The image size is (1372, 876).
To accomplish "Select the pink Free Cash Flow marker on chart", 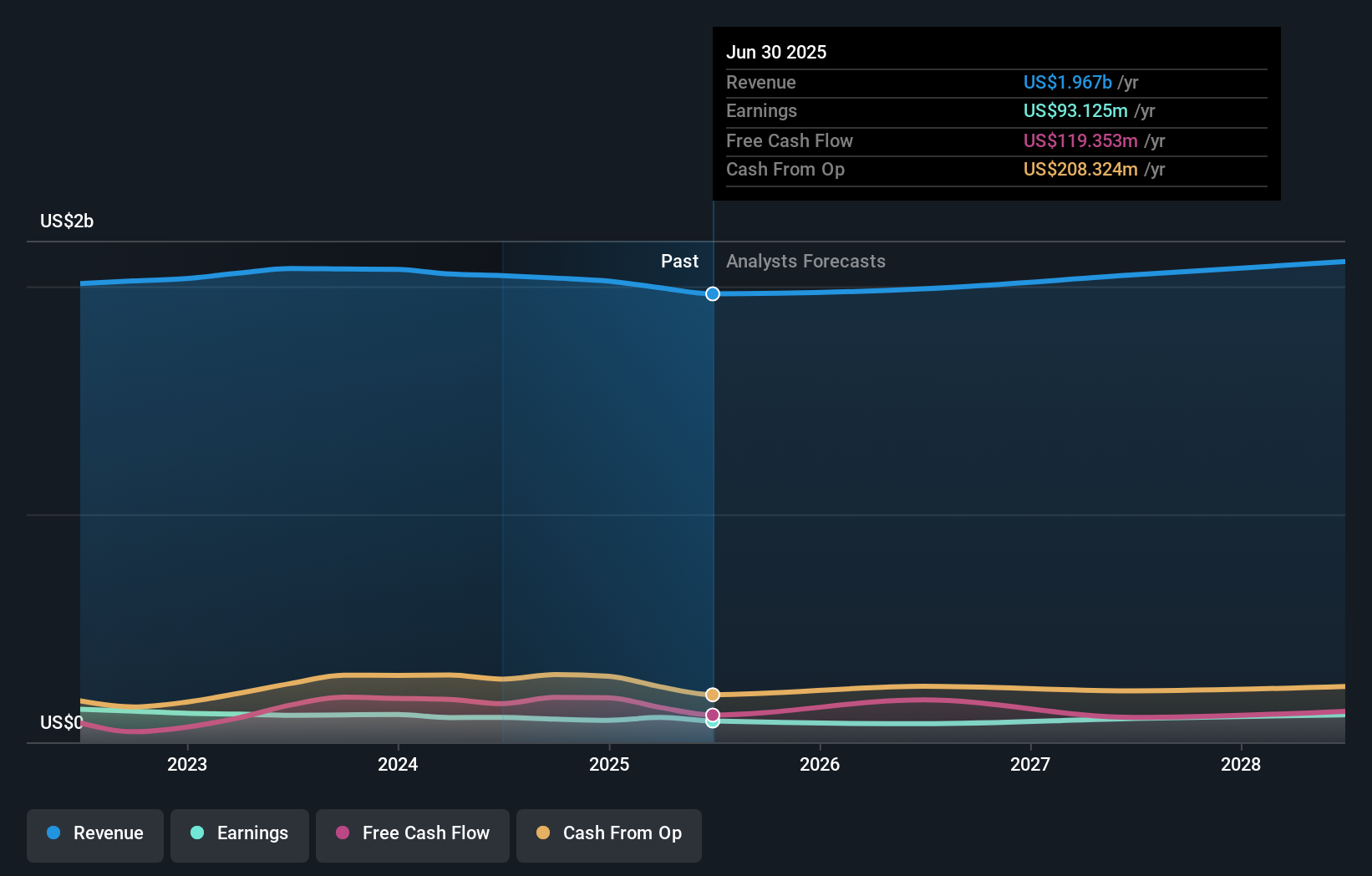I will [x=712, y=714].
